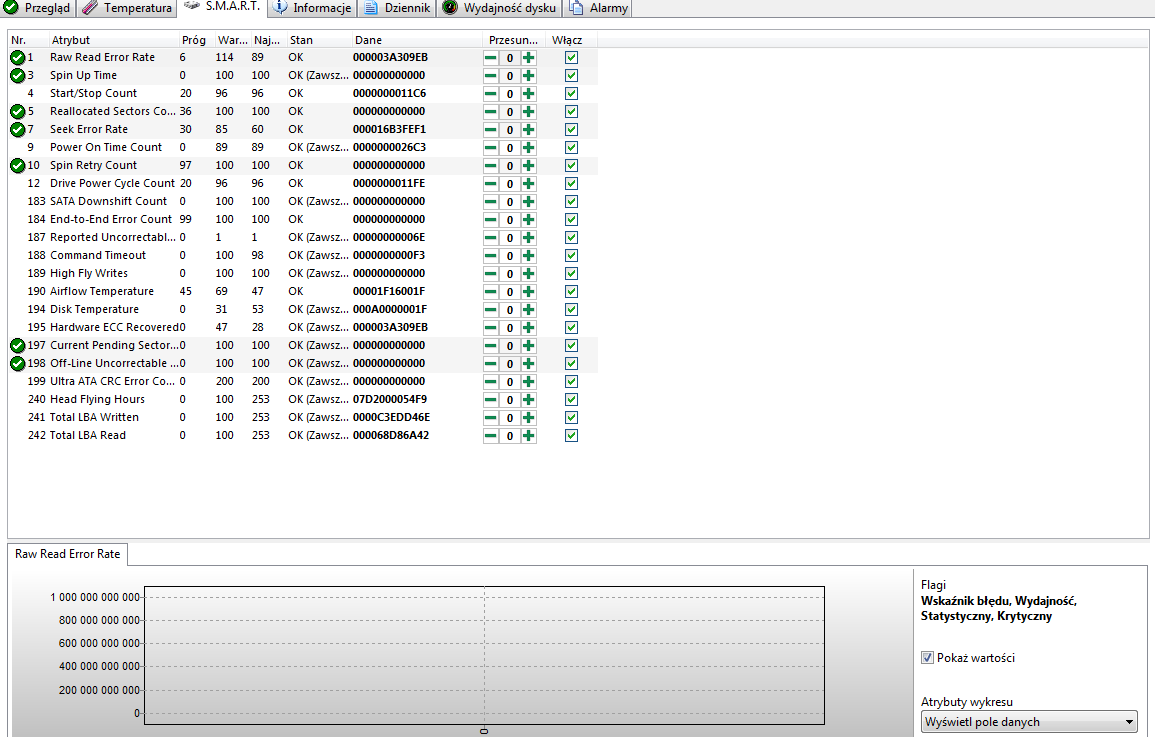Click plus offset for Start/Stop Count
The width and height of the screenshot is (1155, 737).
tap(528, 94)
